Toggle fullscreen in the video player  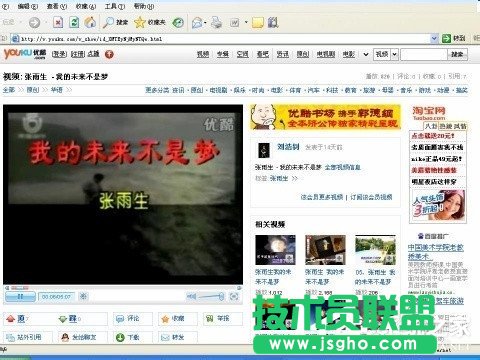[234, 296]
